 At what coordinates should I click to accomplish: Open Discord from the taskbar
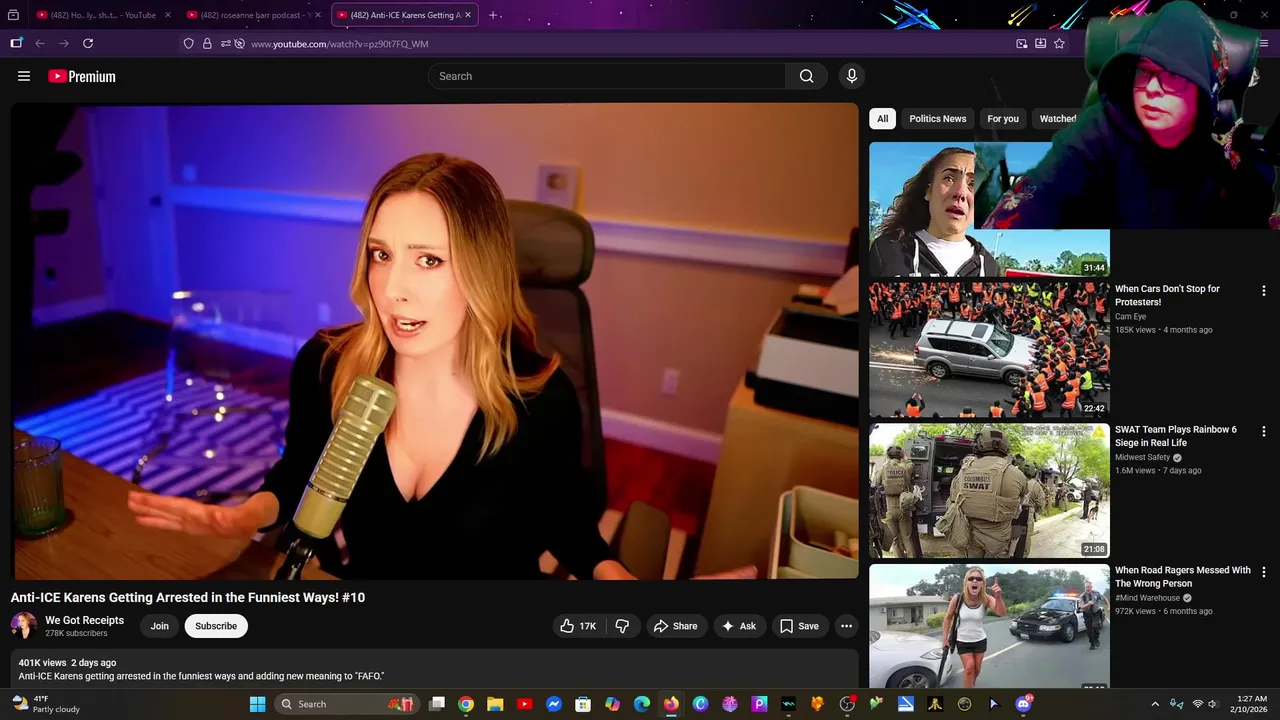tap(1023, 704)
